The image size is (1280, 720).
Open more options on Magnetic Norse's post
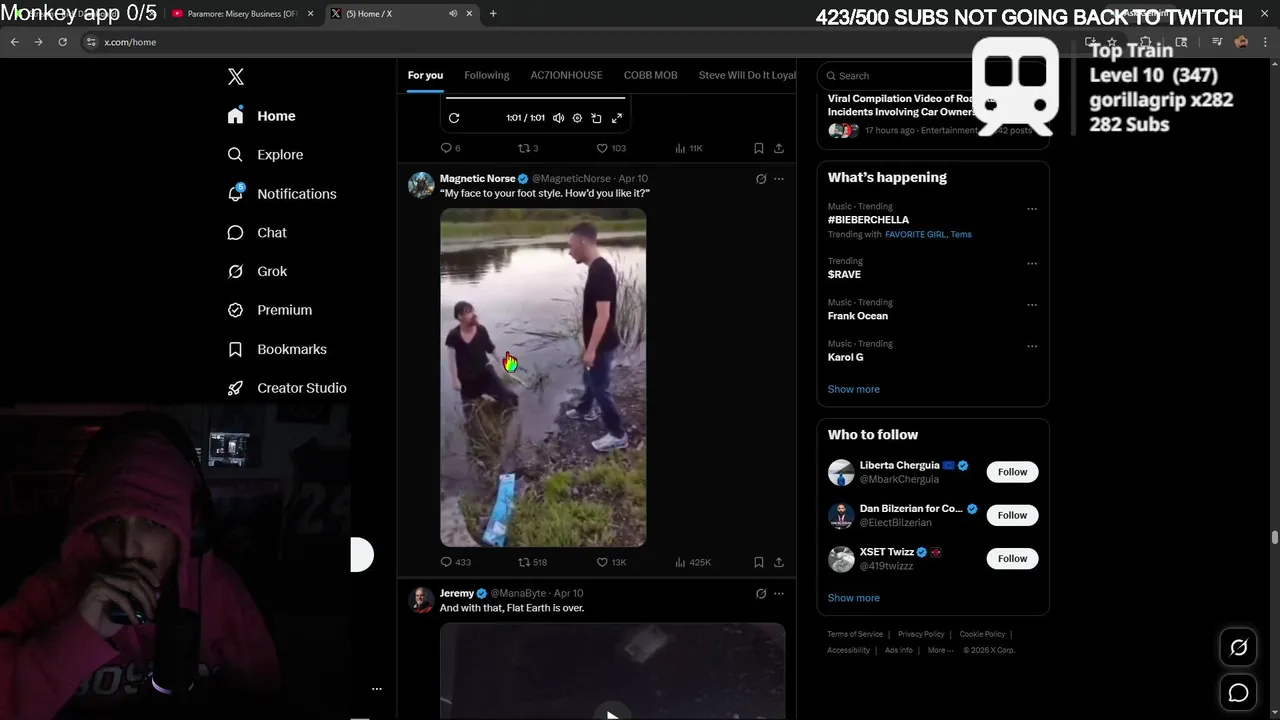click(x=779, y=179)
